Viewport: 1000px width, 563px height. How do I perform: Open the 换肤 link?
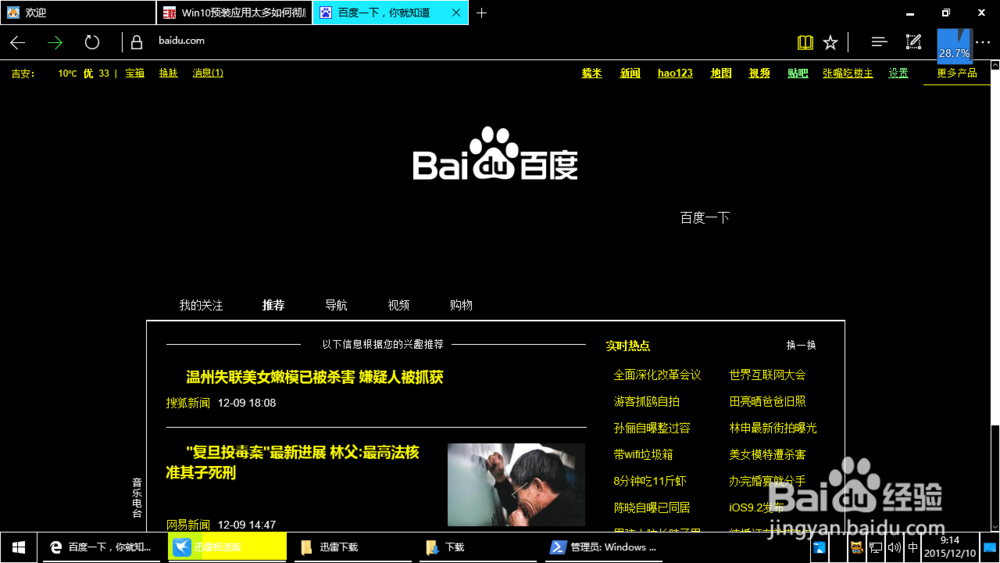(x=168, y=73)
